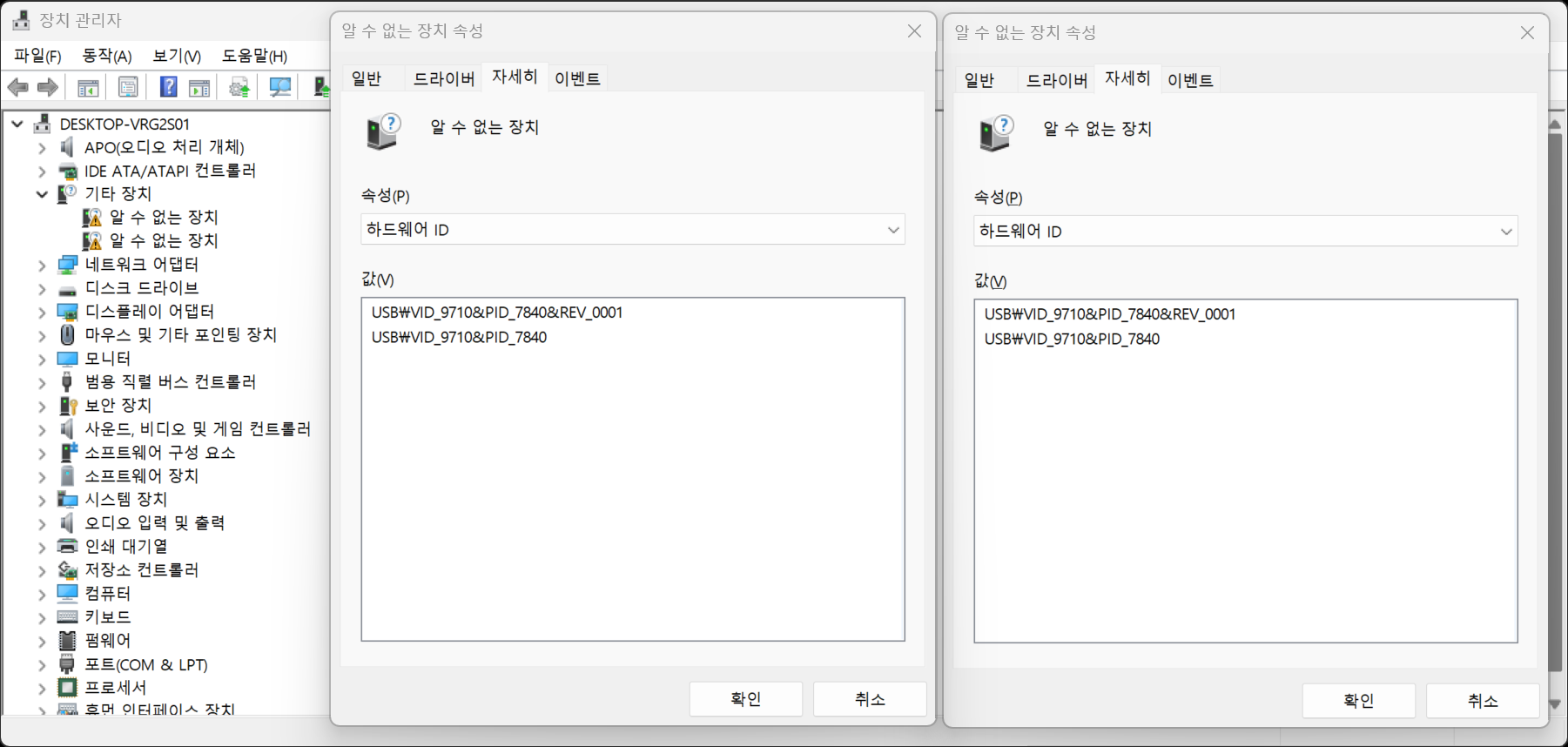Switch to 드라이버 tab in left dialog
This screenshot has height=747, width=1568.
443,78
